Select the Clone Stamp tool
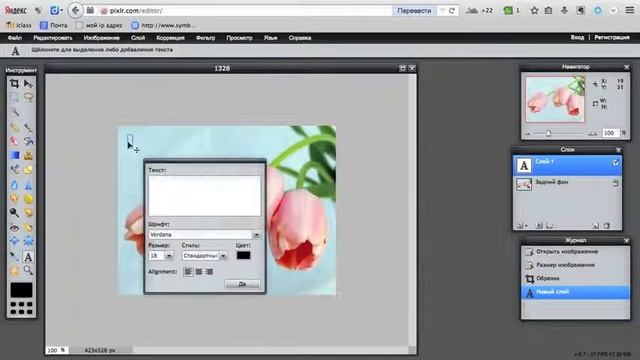 coord(28,156)
